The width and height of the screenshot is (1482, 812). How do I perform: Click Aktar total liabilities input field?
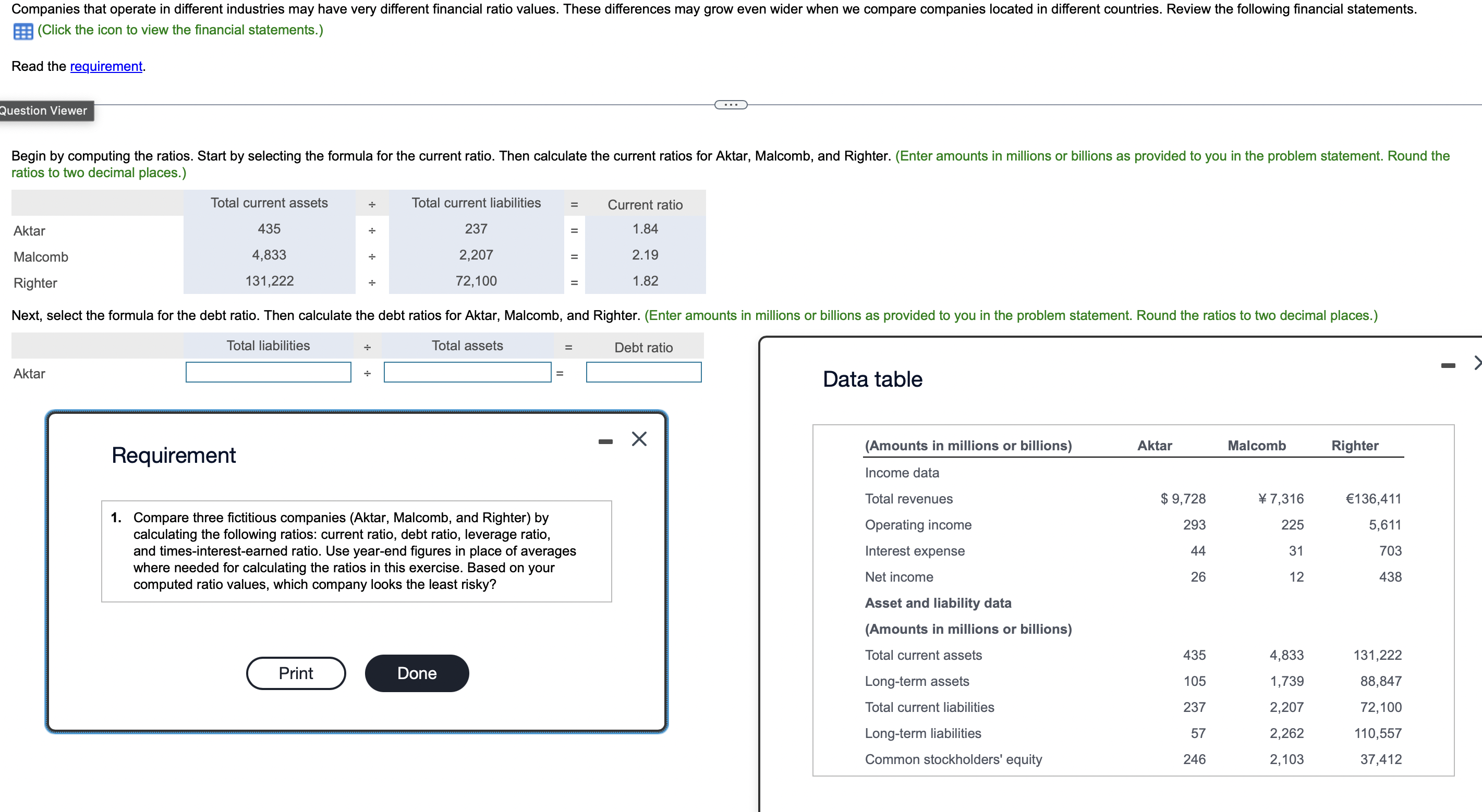pyautogui.click(x=268, y=372)
